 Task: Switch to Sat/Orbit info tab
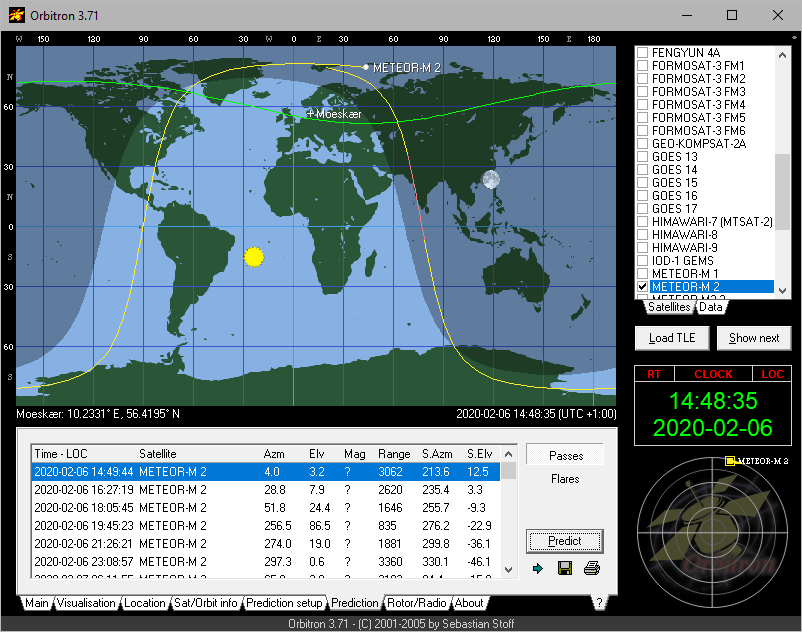(x=206, y=603)
